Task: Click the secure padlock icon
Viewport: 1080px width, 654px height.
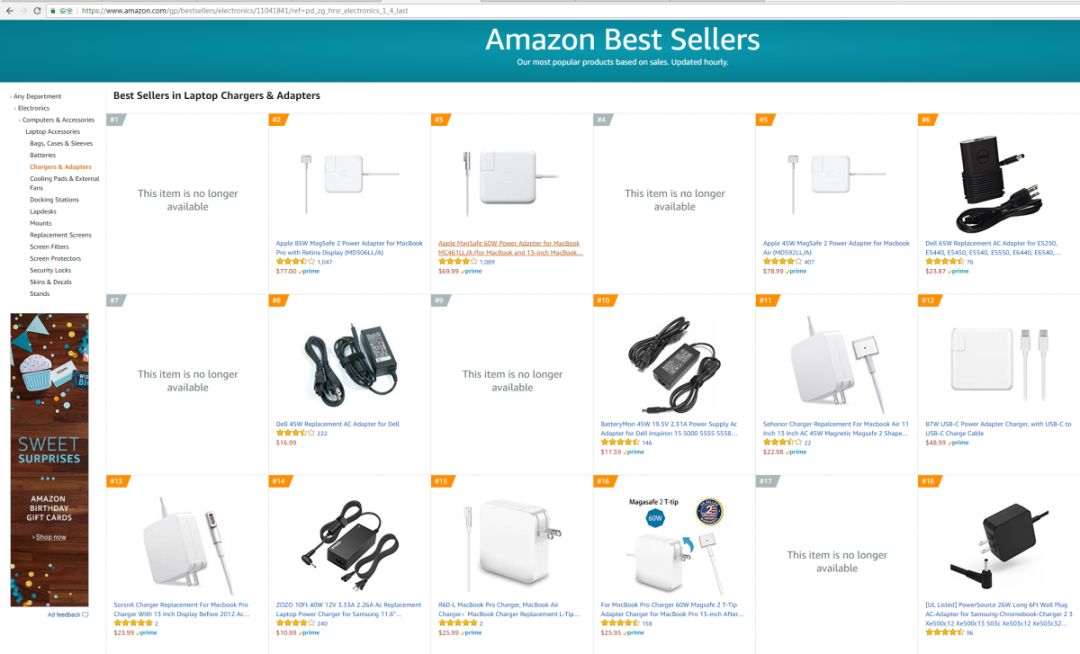Action: click(x=52, y=10)
